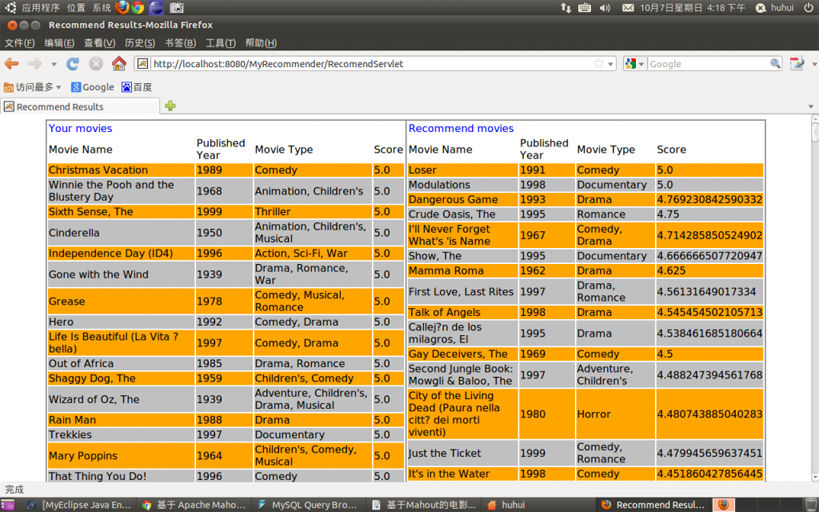Open Google bookmark link
Screen dimensions: 819x512
[92, 87]
